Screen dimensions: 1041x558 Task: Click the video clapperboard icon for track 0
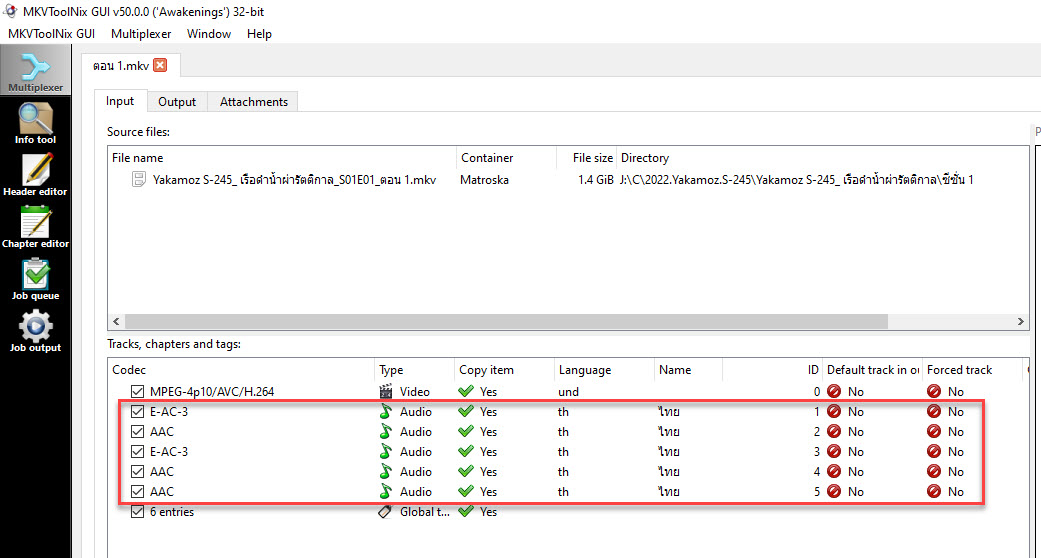click(386, 392)
